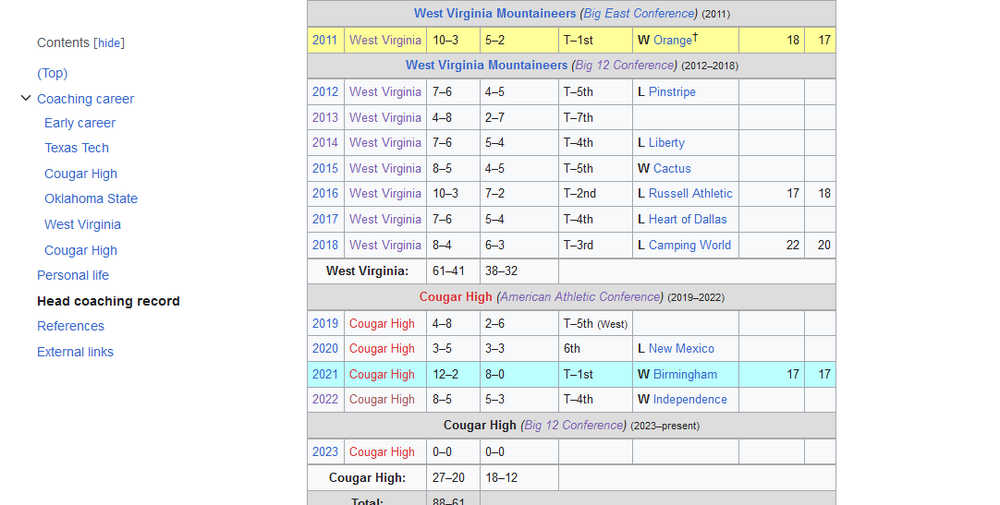Open the Russell Athletic bowl link

click(x=690, y=194)
